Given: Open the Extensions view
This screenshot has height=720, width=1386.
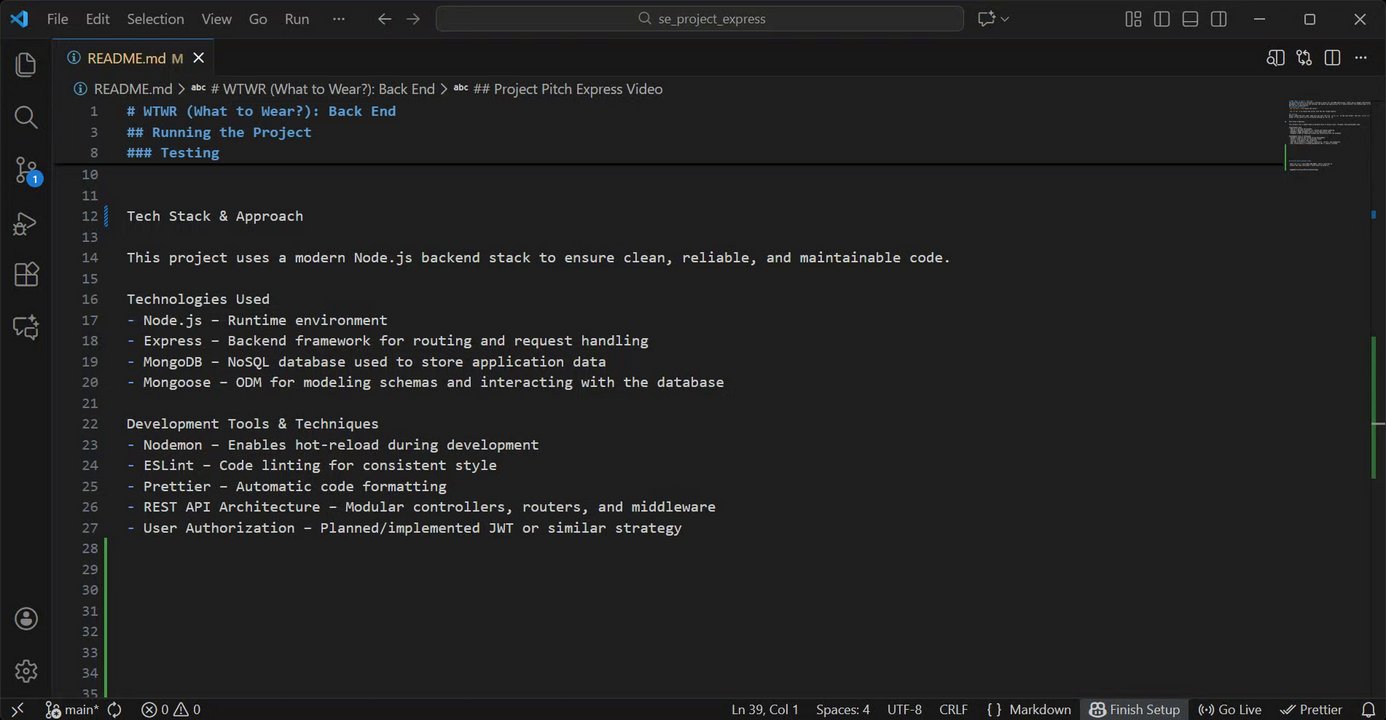Looking at the screenshot, I should click(26, 275).
